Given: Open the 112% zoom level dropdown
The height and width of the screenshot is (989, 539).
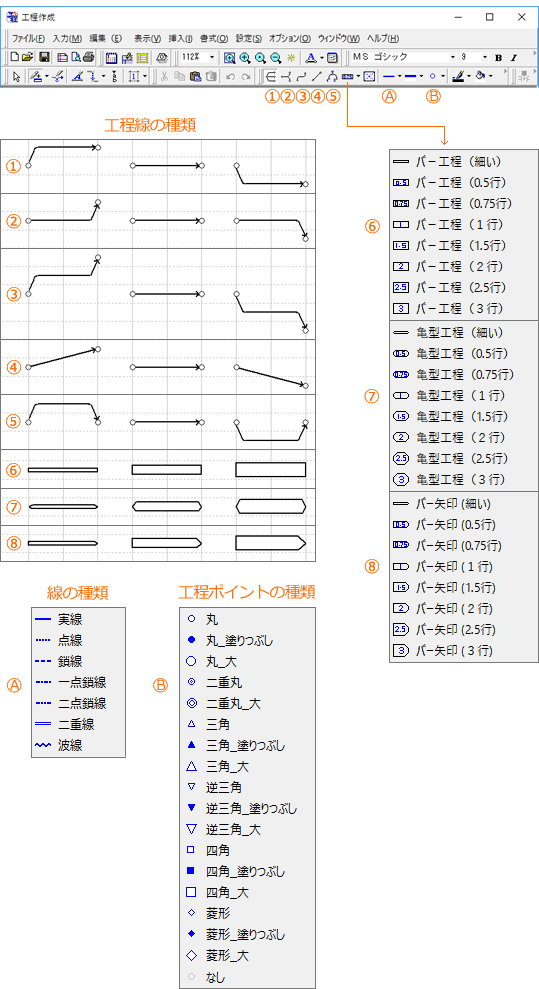Looking at the screenshot, I should pos(212,57).
